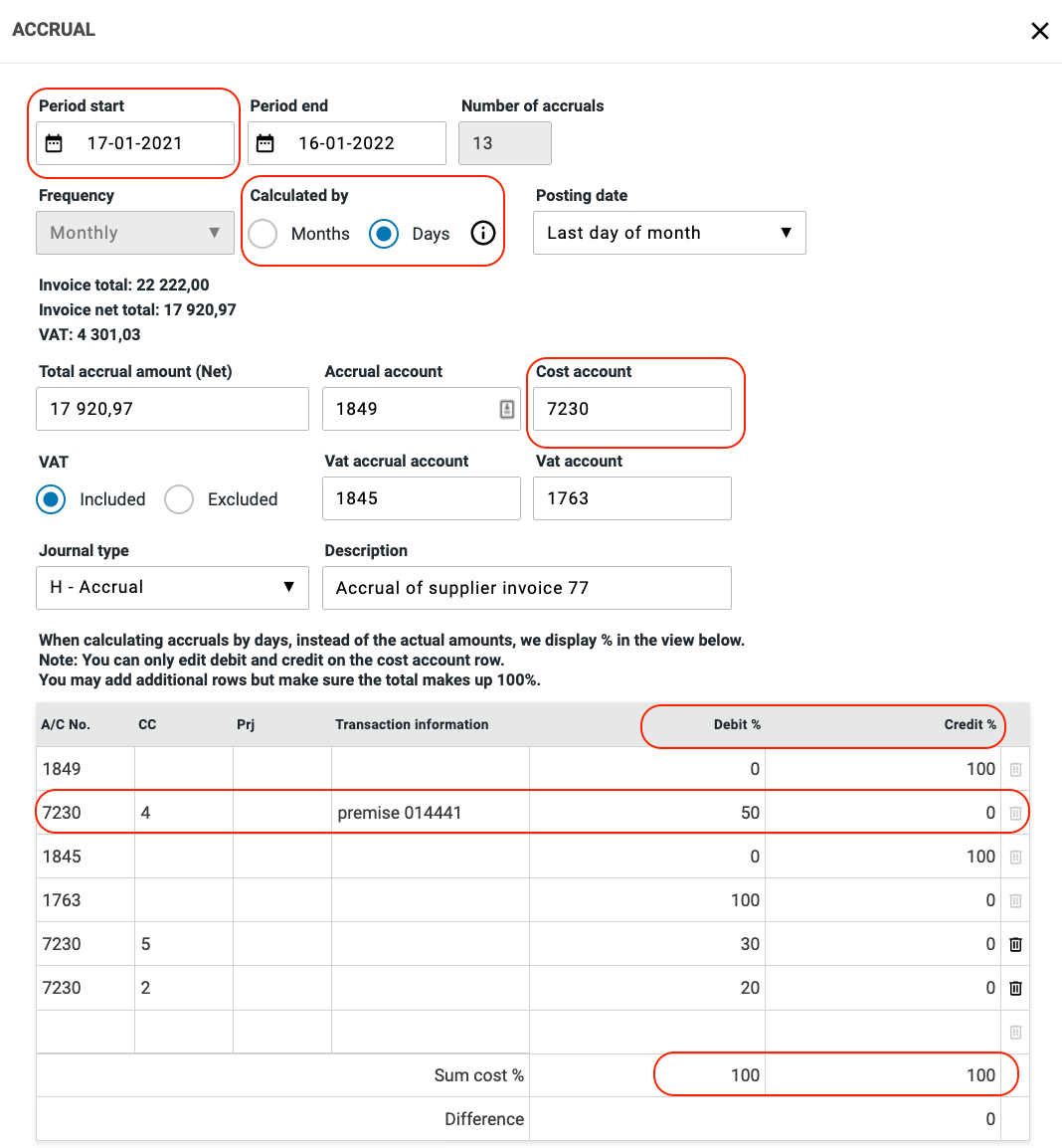Choose VAT Excluded radio button

pyautogui.click(x=179, y=499)
